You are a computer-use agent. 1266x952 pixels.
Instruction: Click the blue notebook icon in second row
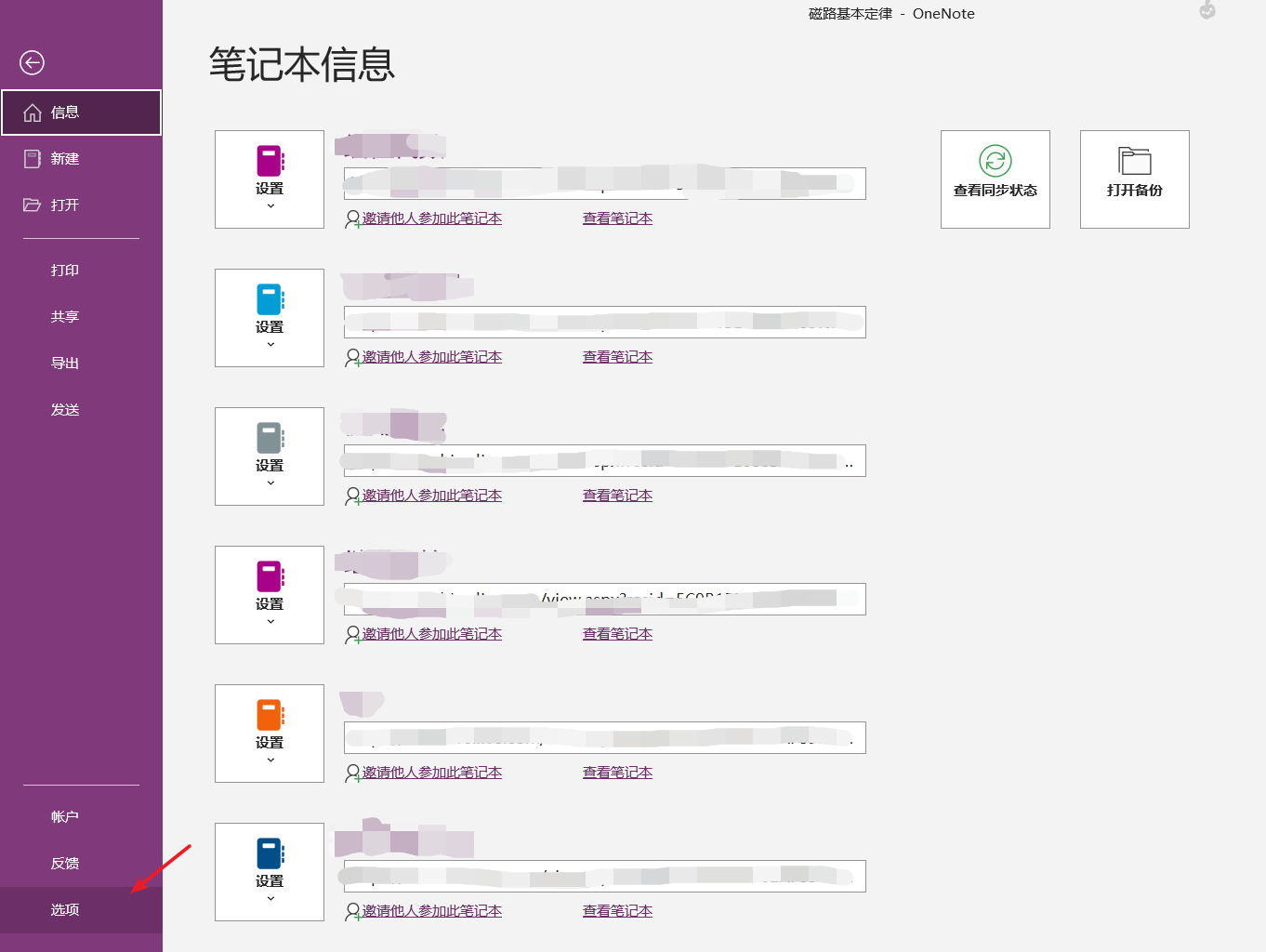click(270, 299)
